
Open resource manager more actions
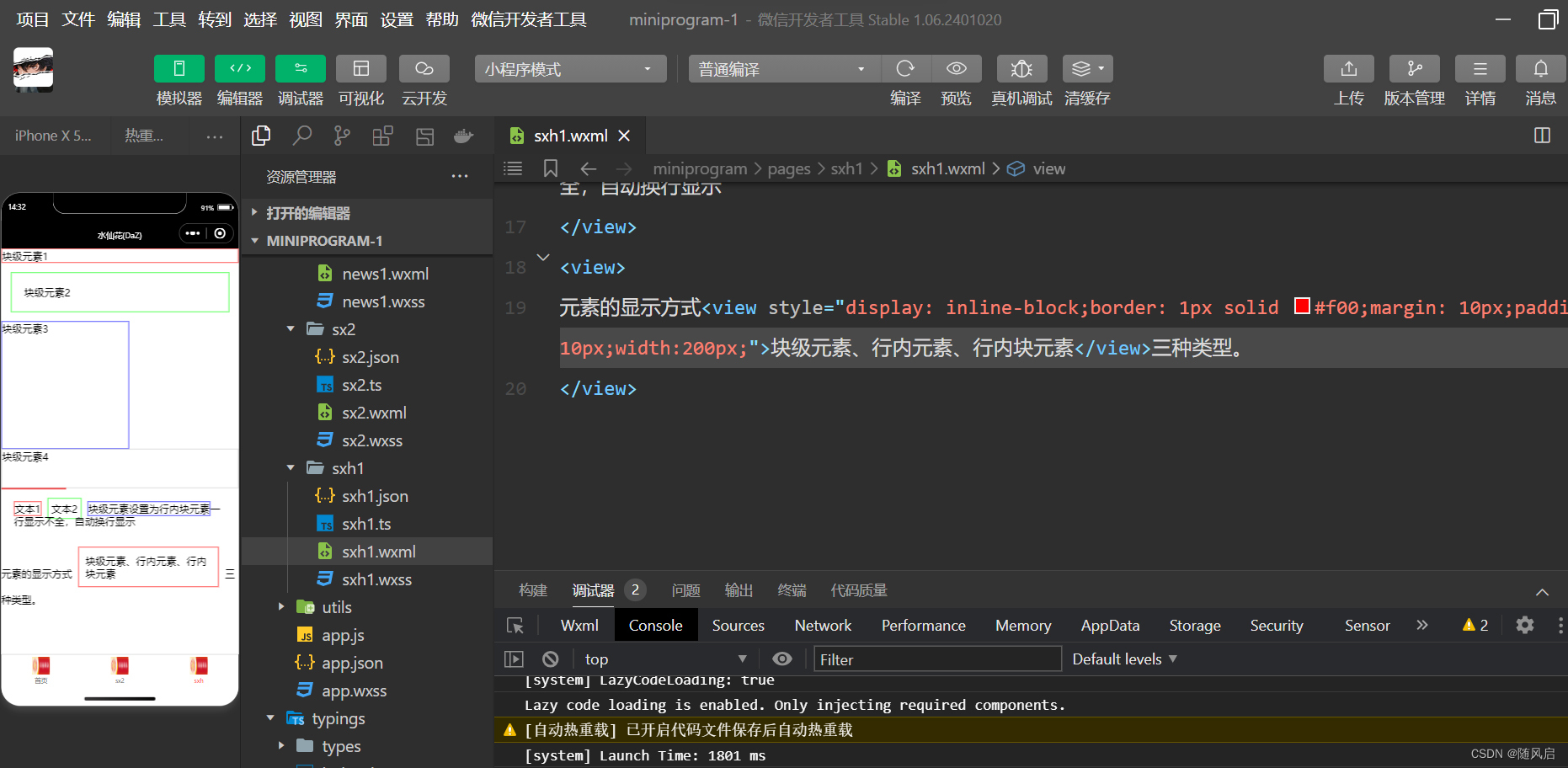pos(460,176)
